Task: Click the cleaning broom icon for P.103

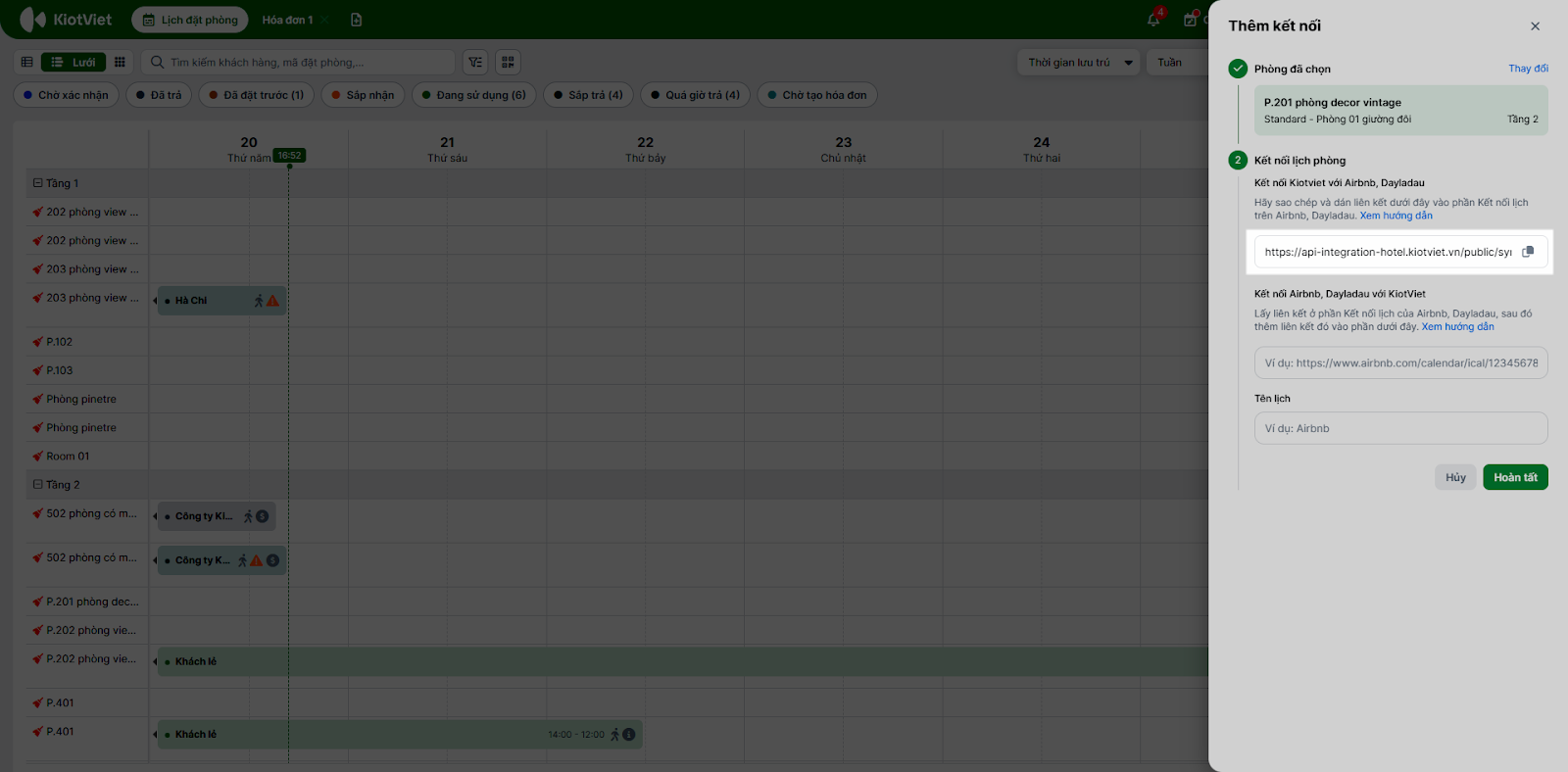Action: point(37,370)
